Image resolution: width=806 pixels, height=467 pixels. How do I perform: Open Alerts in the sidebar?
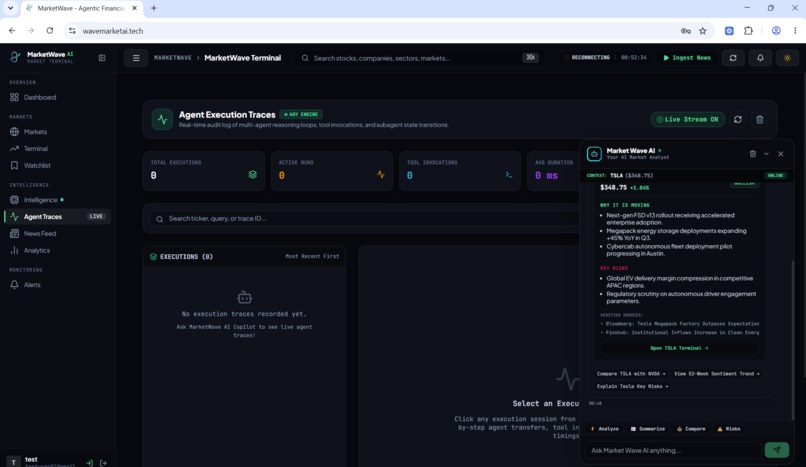pyautogui.click(x=58, y=285)
